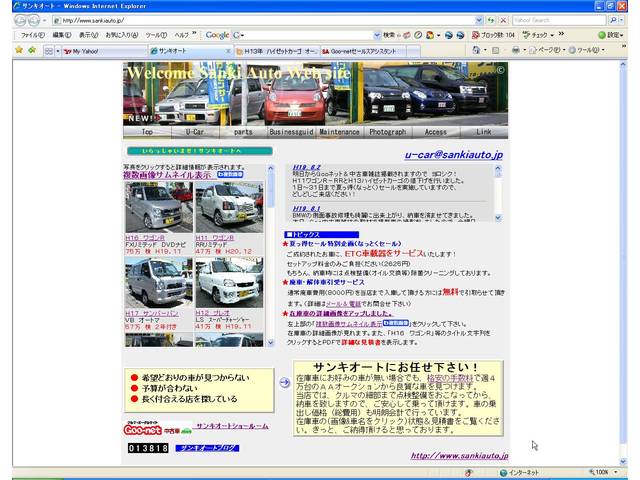The image size is (640, 480).
Task: Switch to the H13年 ハイゼットカーゴ tab
Action: (x=277, y=51)
